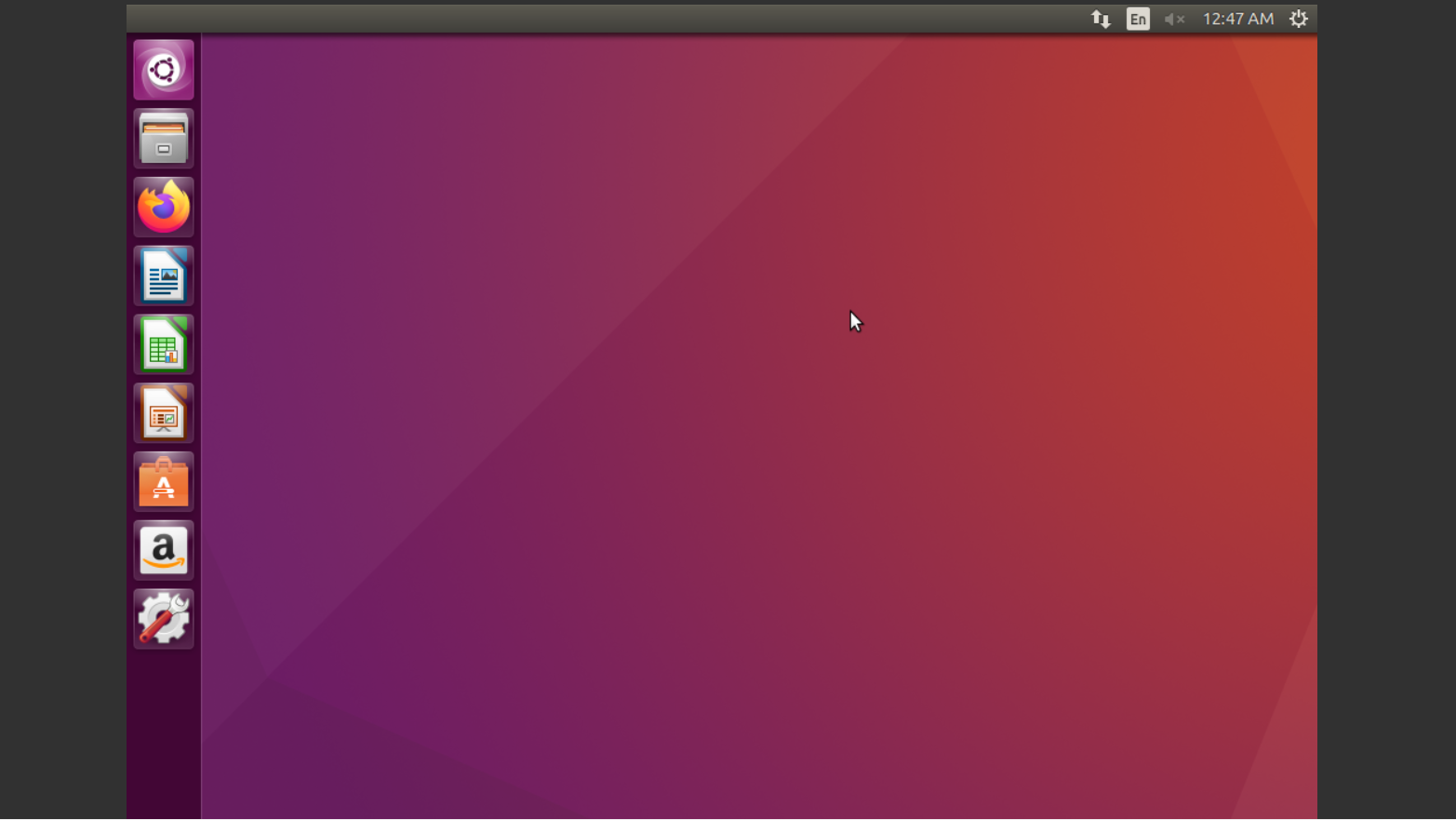The width and height of the screenshot is (1456, 820).
Task: Click the Amazon launcher icon
Action: click(164, 550)
